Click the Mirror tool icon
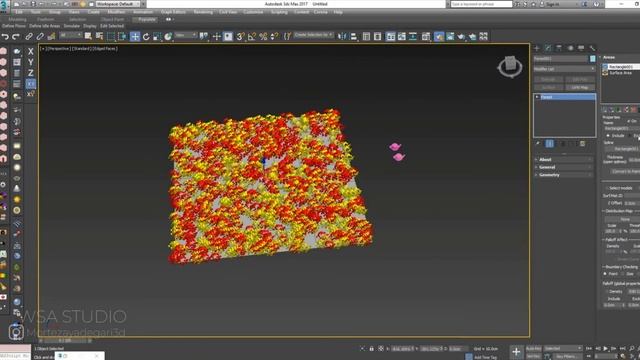640x360 pixels. tap(342, 37)
